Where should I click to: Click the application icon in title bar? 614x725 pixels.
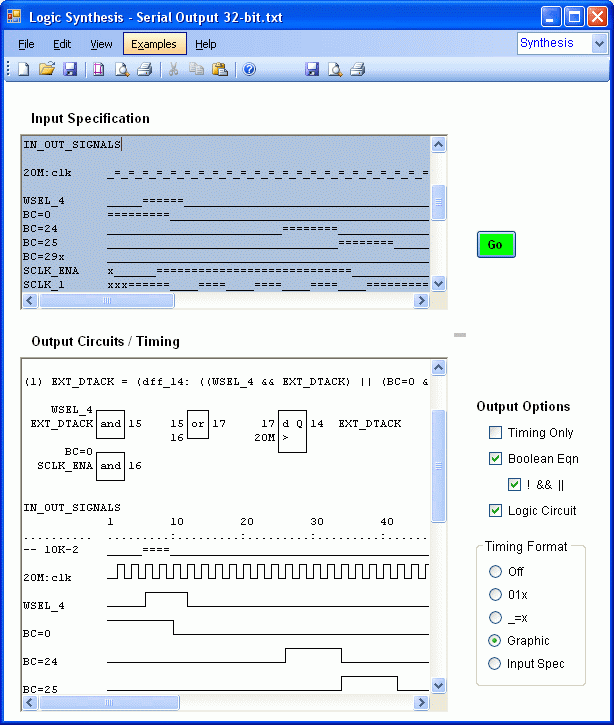(x=14, y=17)
